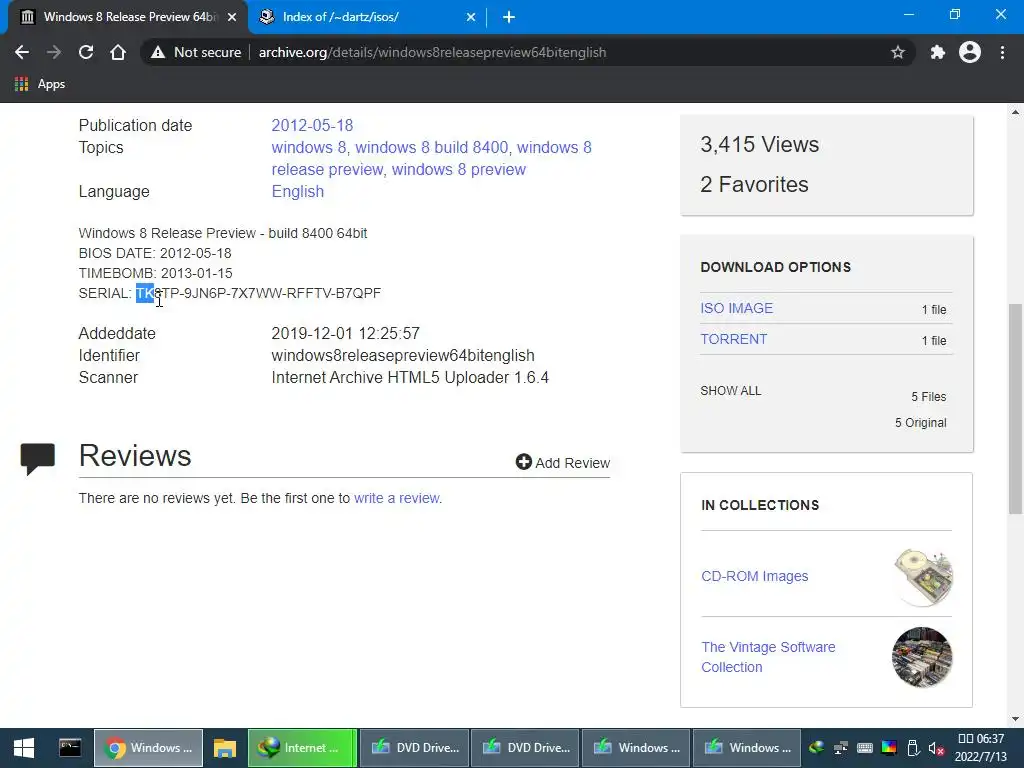The image size is (1024, 768).
Task: Click the green IDM tray icon
Action: pos(816,748)
